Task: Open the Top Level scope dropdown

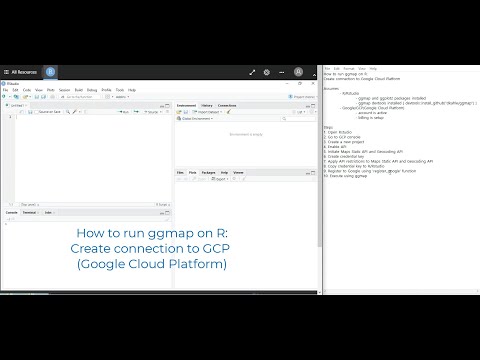Action: [30, 204]
